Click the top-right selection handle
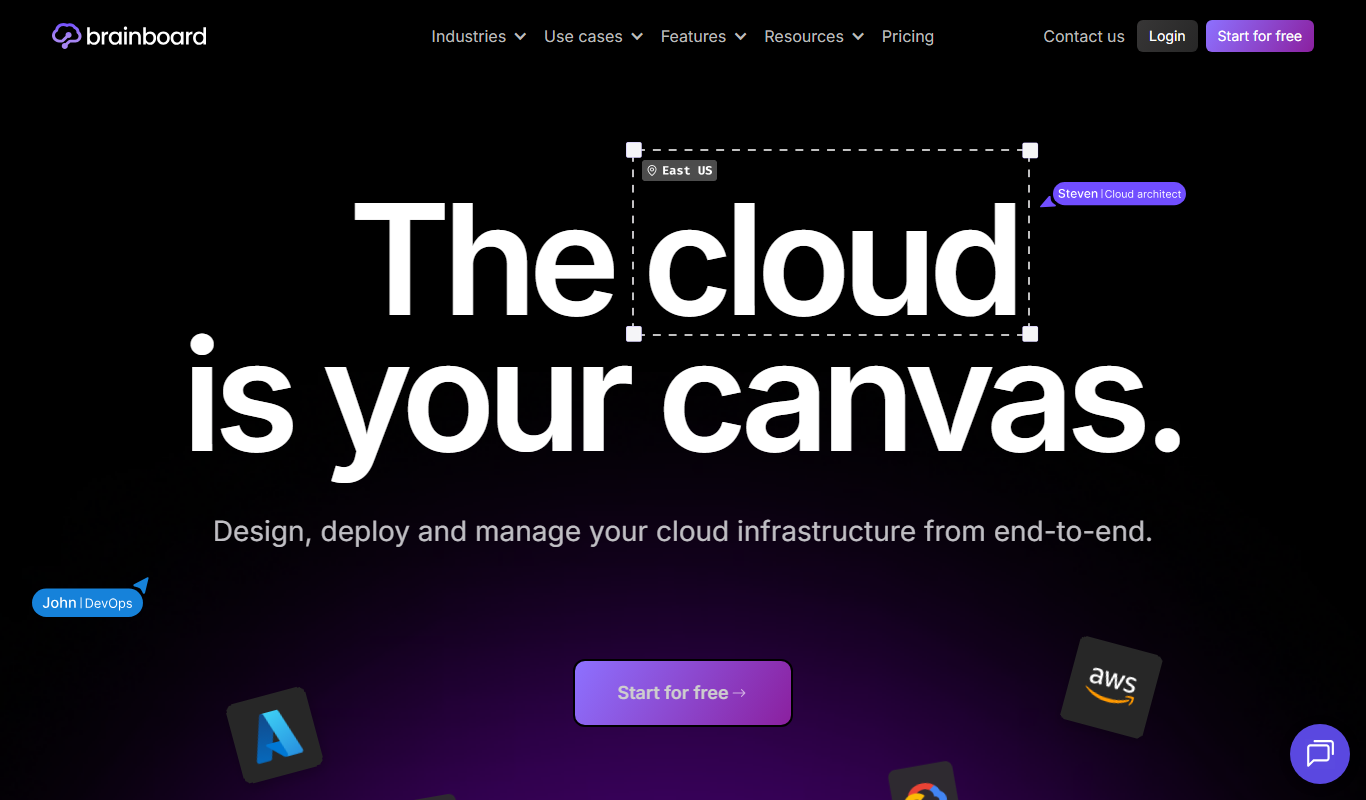The height and width of the screenshot is (800, 1366). [x=1030, y=150]
